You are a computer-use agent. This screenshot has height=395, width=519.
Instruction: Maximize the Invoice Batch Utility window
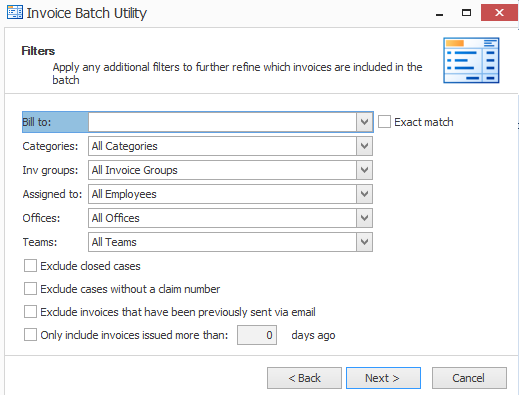pos(466,13)
